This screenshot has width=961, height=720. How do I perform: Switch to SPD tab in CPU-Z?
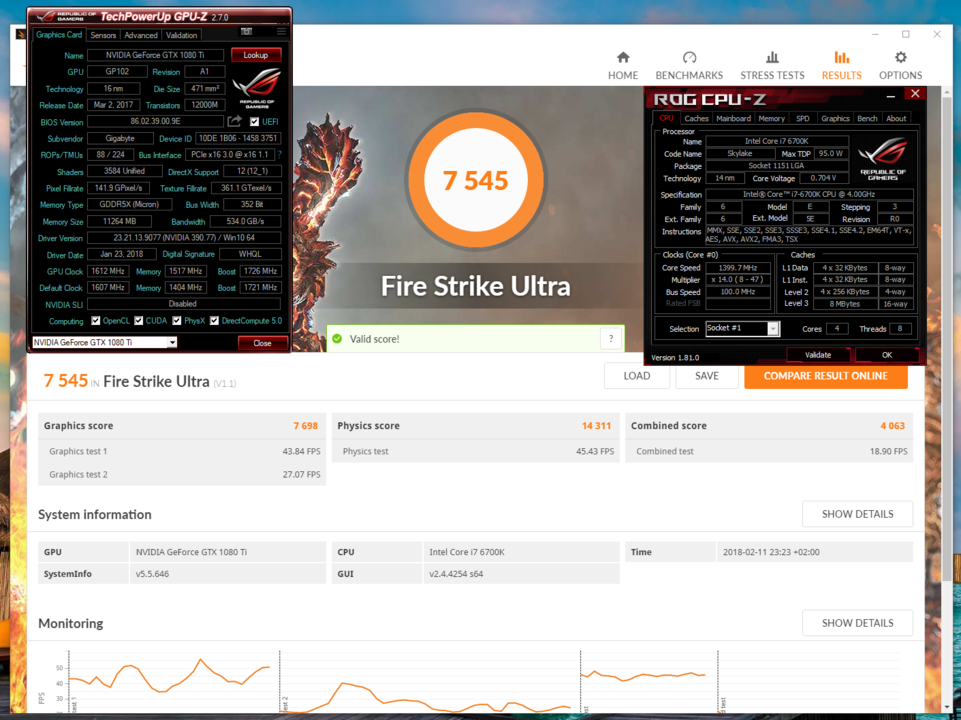click(803, 119)
